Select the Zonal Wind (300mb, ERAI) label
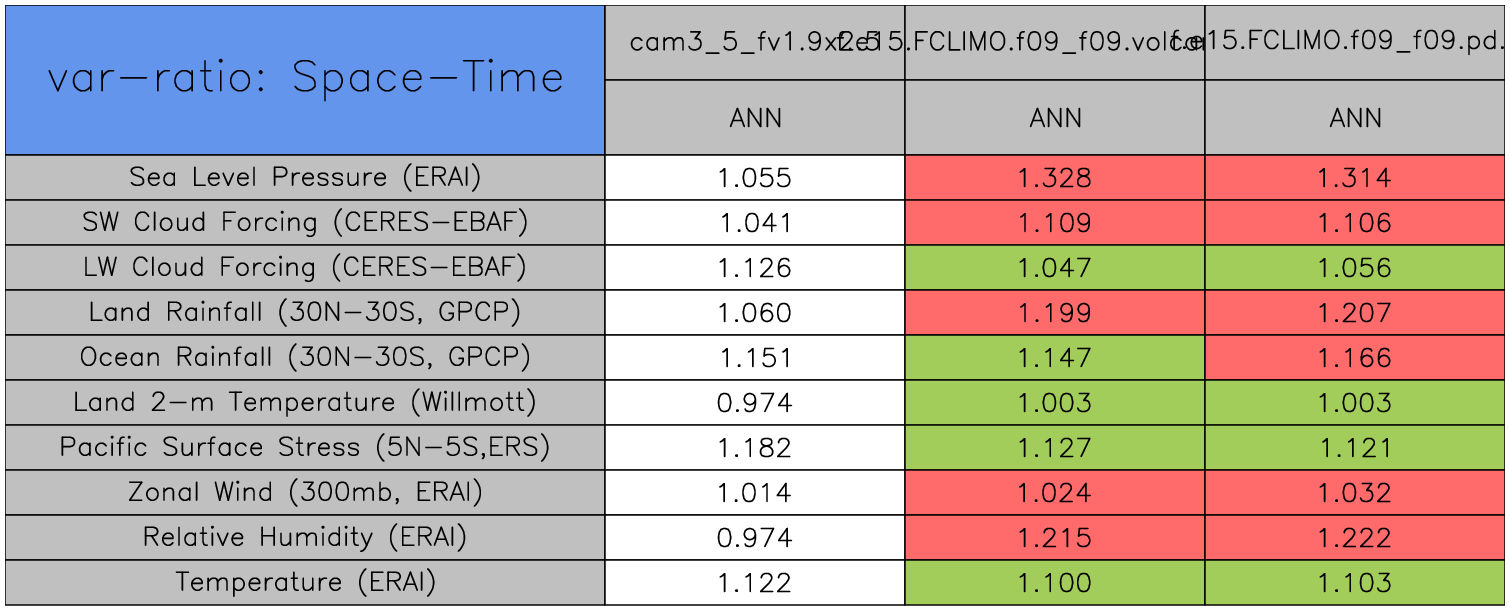1510x611 pixels. point(305,492)
